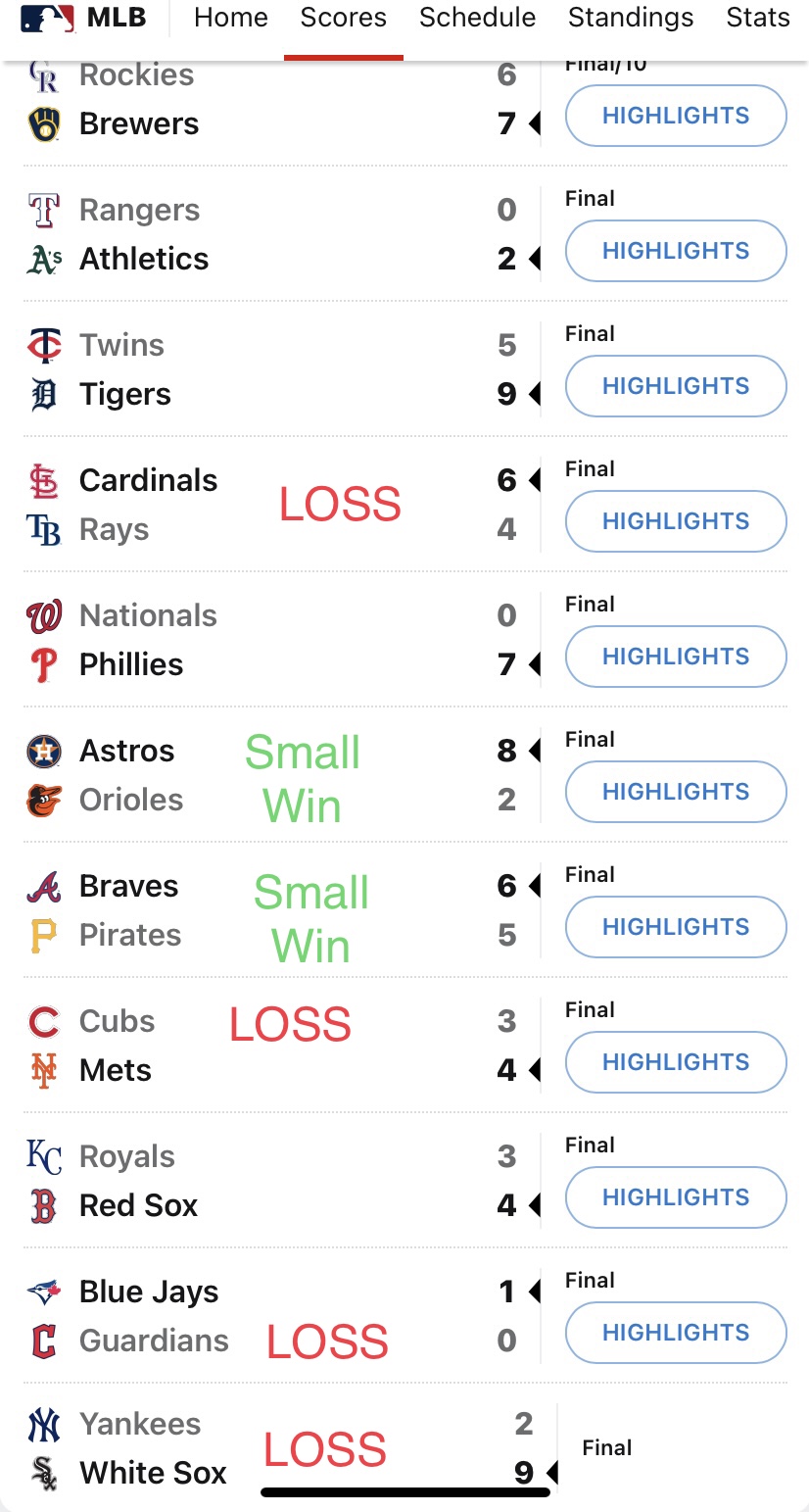This screenshot has width=809, height=1512.
Task: Select the Tigers team logo
Action: [44, 395]
